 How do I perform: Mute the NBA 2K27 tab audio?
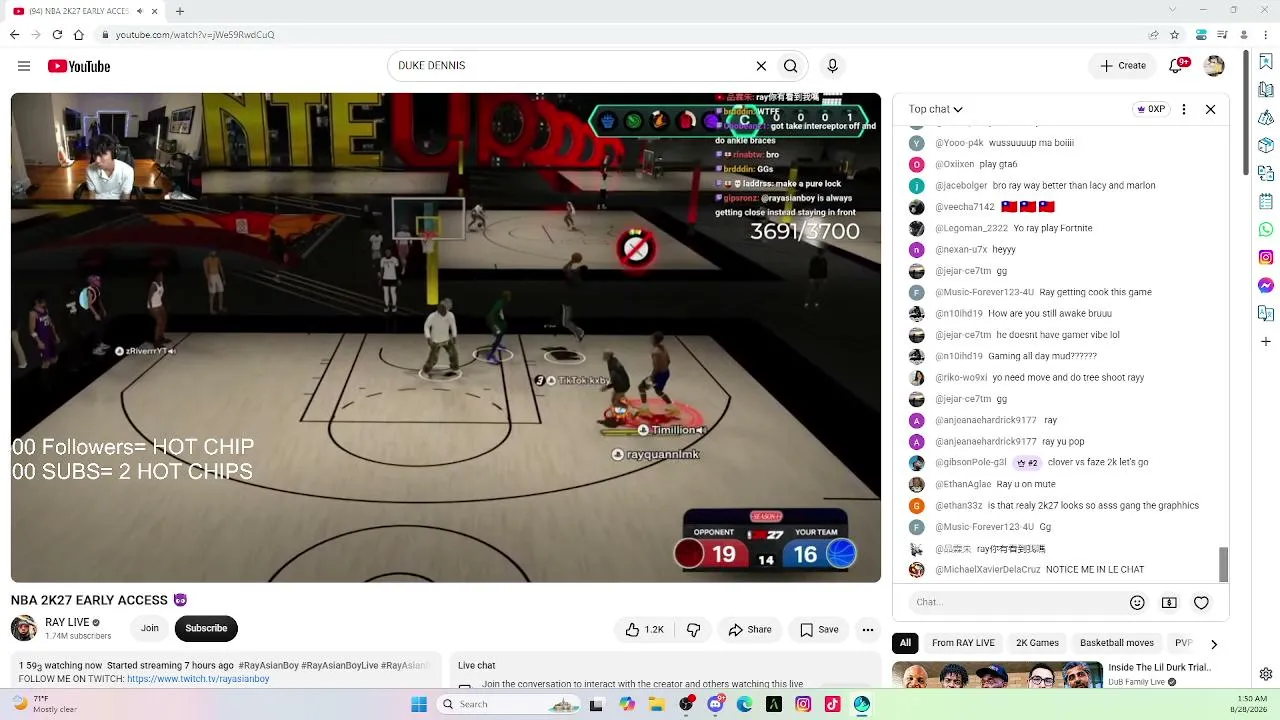point(140,11)
